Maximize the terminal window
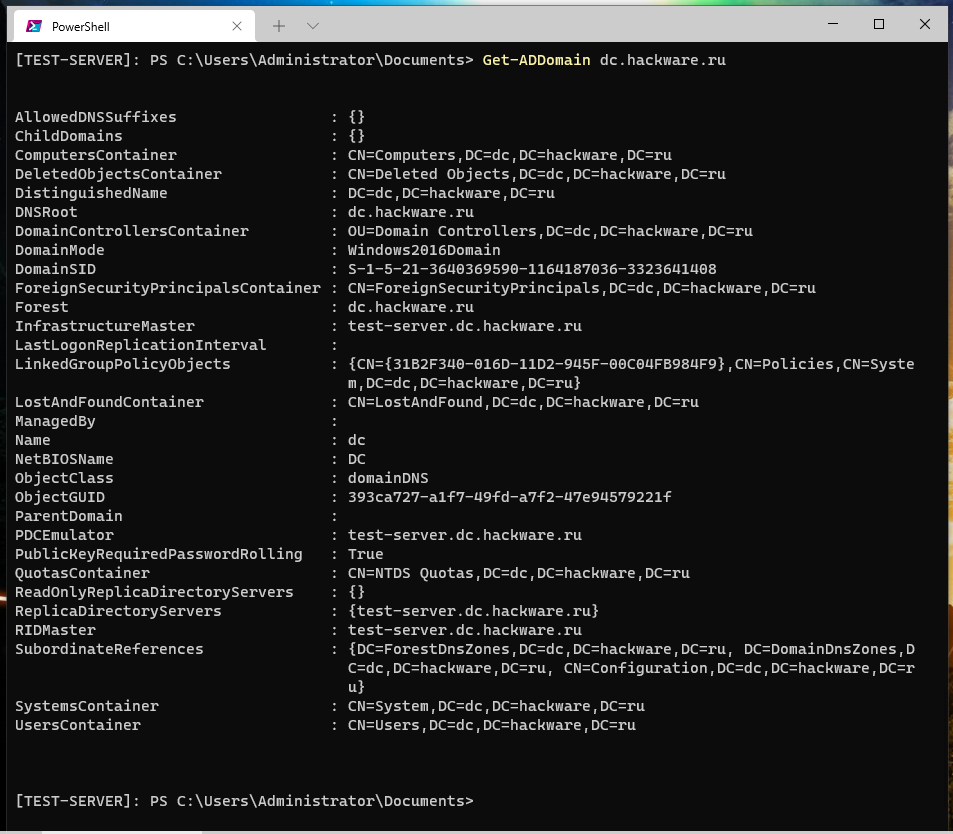This screenshot has width=953, height=834. [x=879, y=24]
